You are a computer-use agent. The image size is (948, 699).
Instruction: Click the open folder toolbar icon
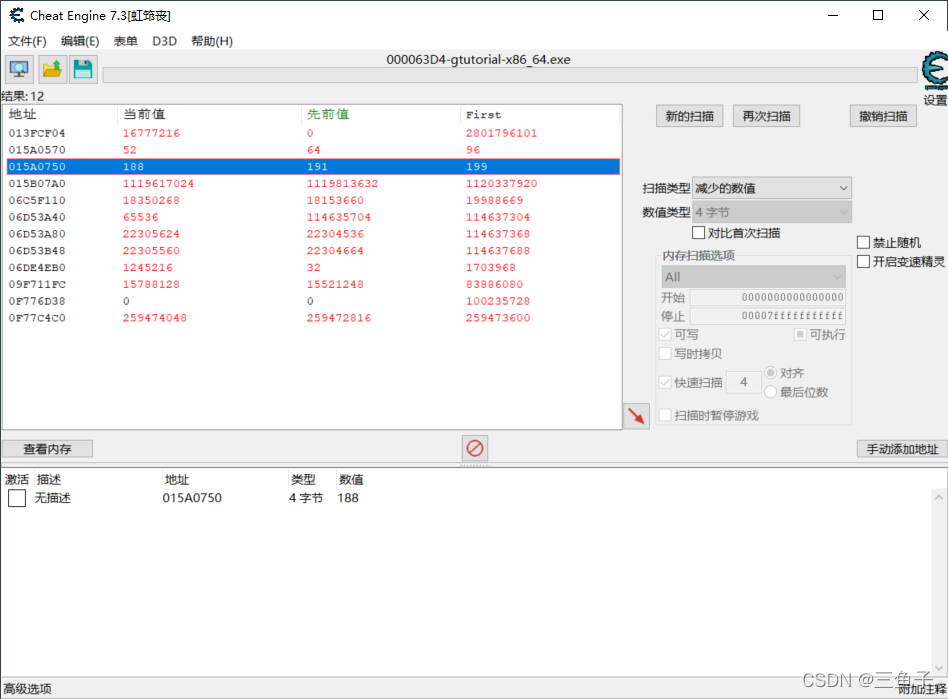click(x=52, y=69)
